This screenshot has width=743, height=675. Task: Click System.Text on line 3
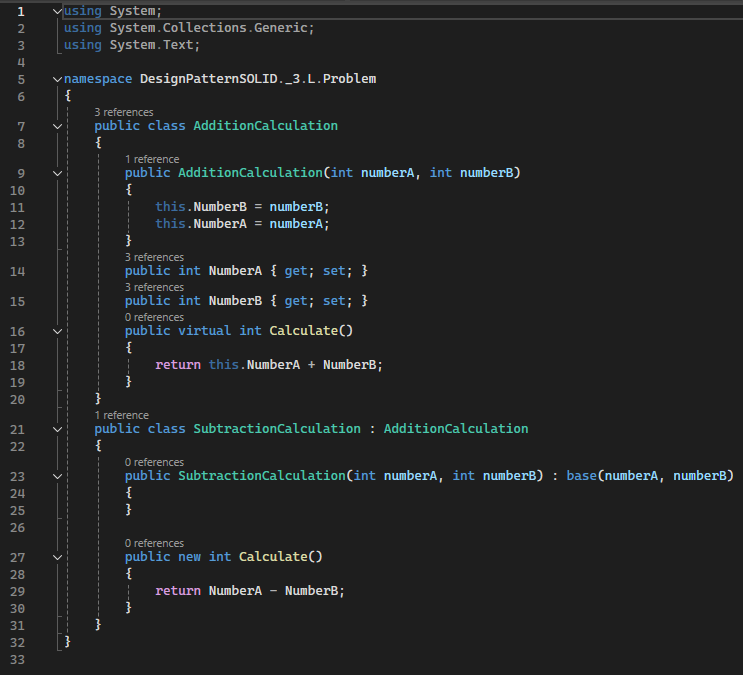point(152,45)
